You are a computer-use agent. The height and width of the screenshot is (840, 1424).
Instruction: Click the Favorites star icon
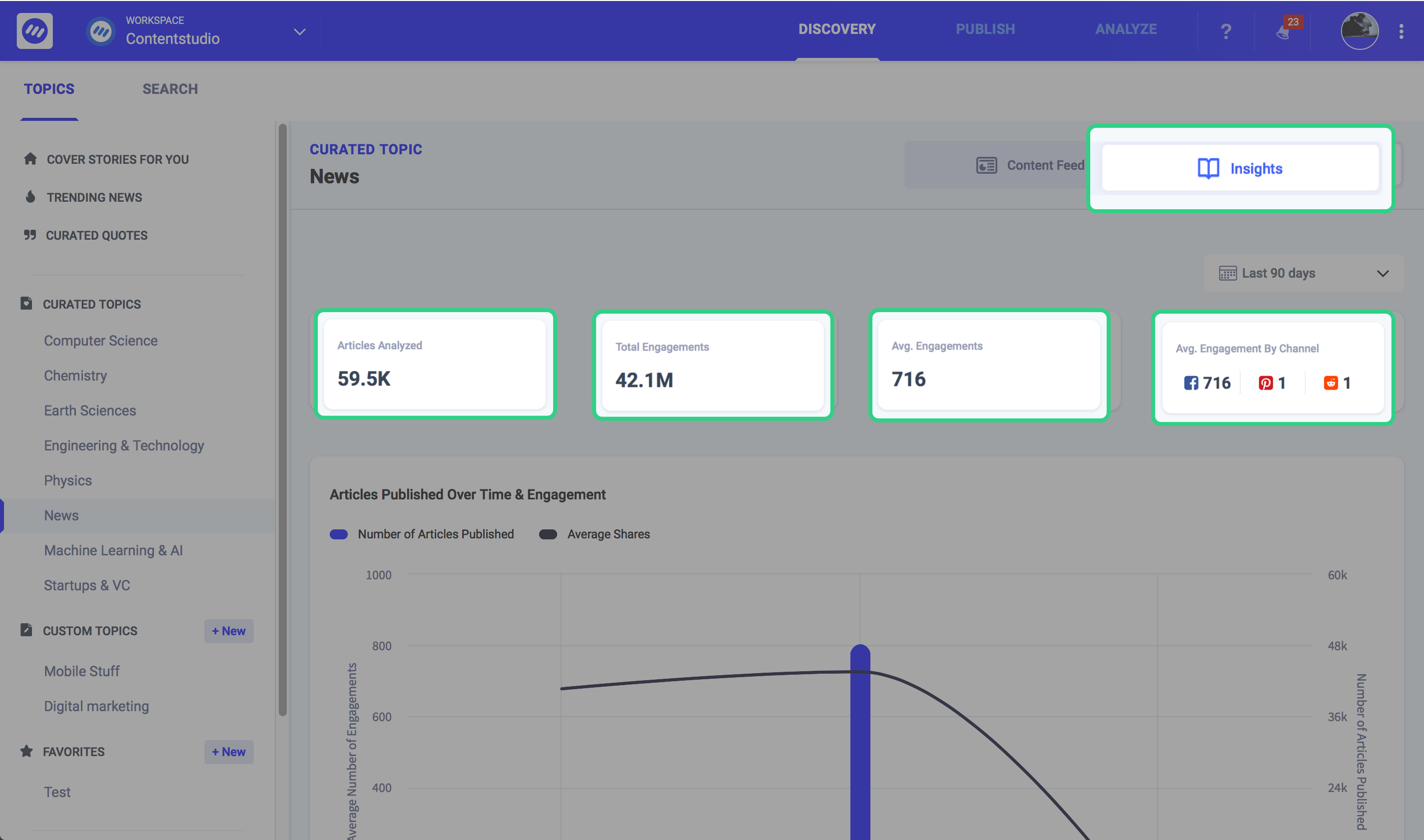tap(26, 751)
